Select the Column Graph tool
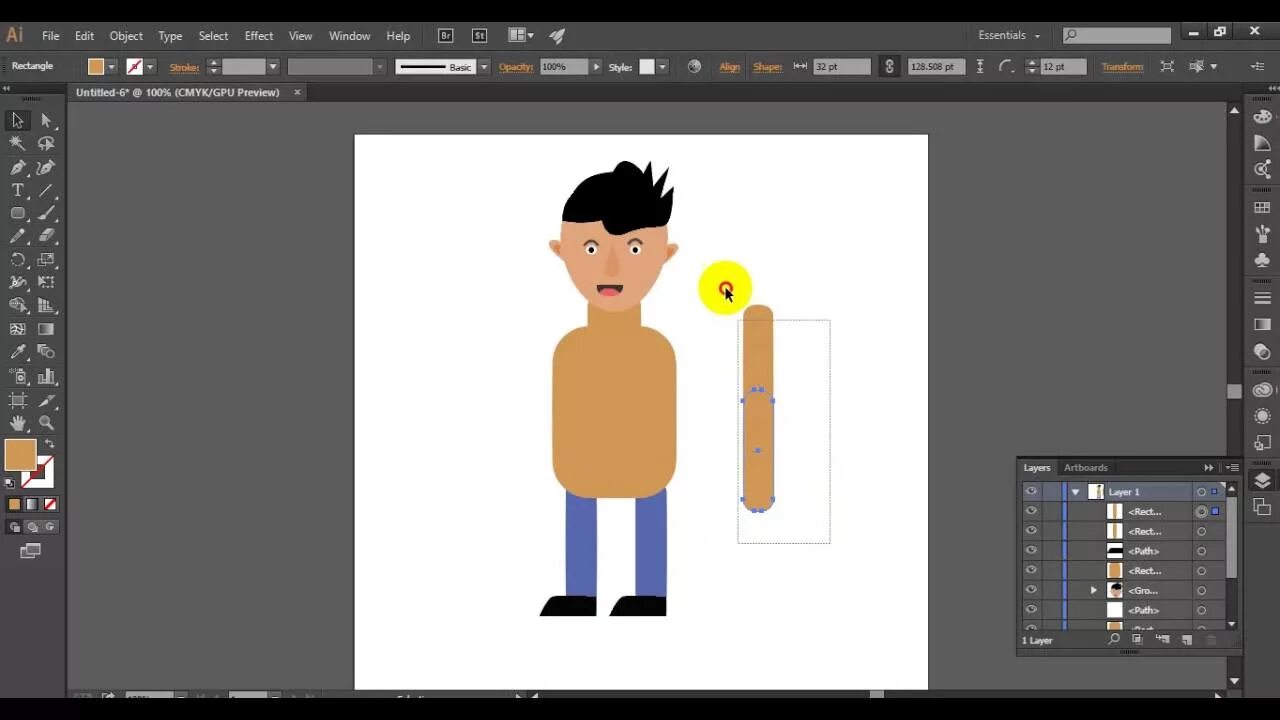 pos(46,376)
